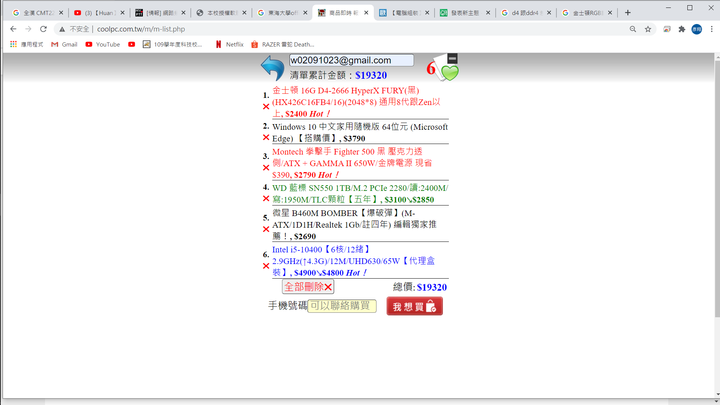Image resolution: width=720 pixels, height=405 pixels.
Task: Switch to the d4 跟 ddr4 tab
Action: [526, 13]
